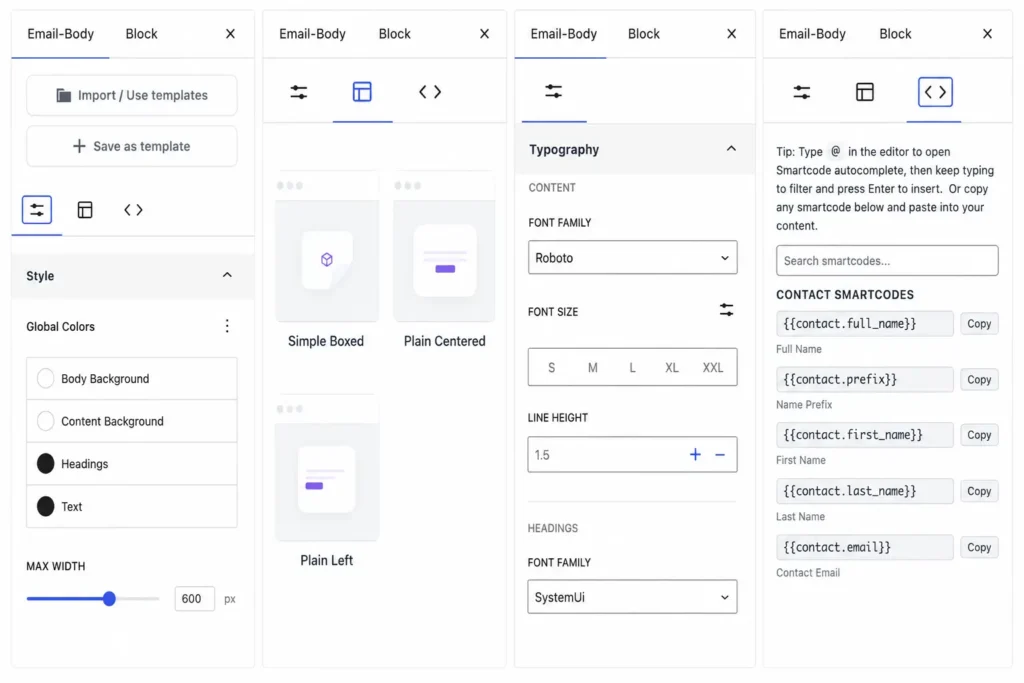Screen dimensions: 1024x683
Task: Choose the Plain Left template thumbnail
Action: [327, 468]
